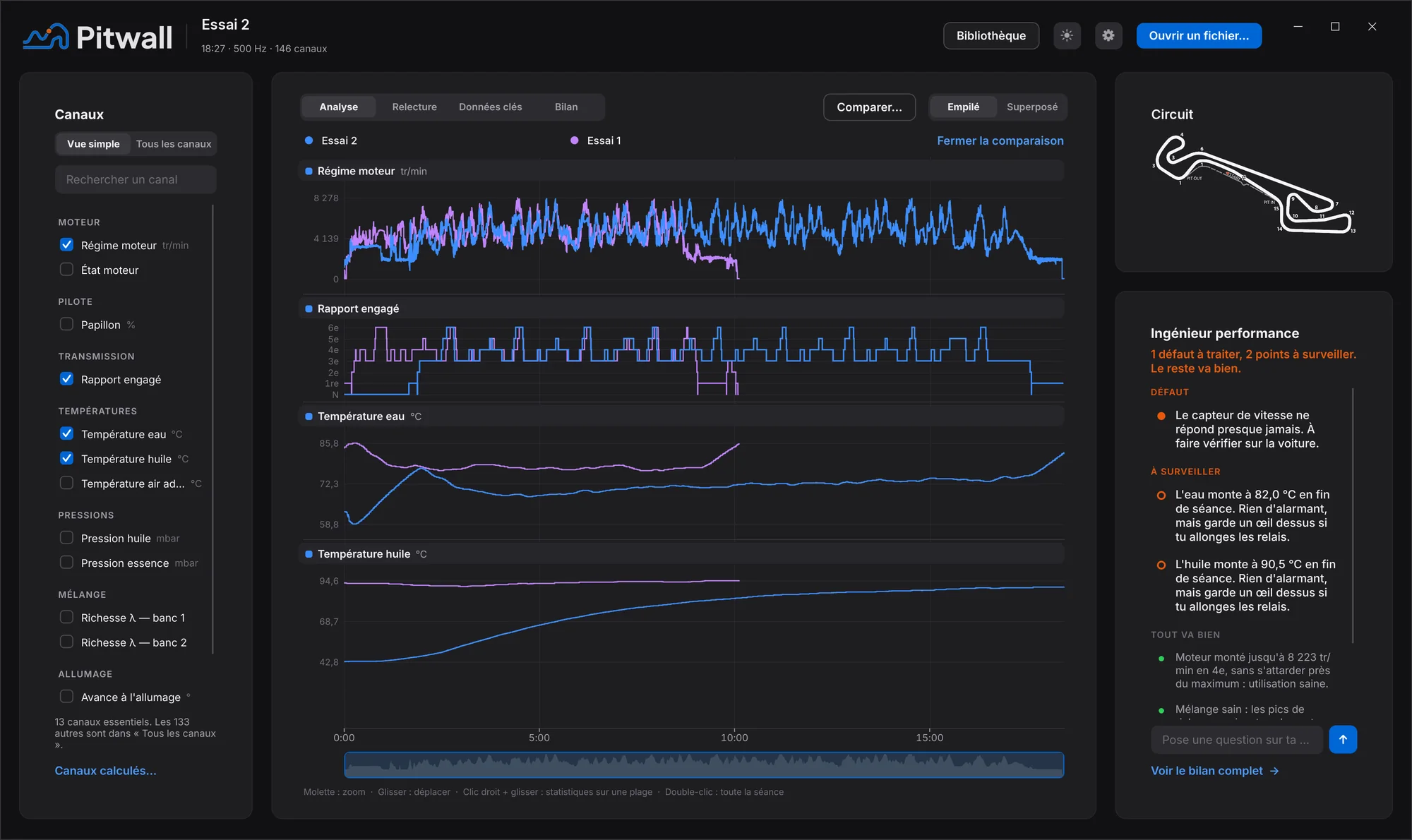Check the Papillon channel checkbox
The height and width of the screenshot is (840, 1412).
click(66, 325)
